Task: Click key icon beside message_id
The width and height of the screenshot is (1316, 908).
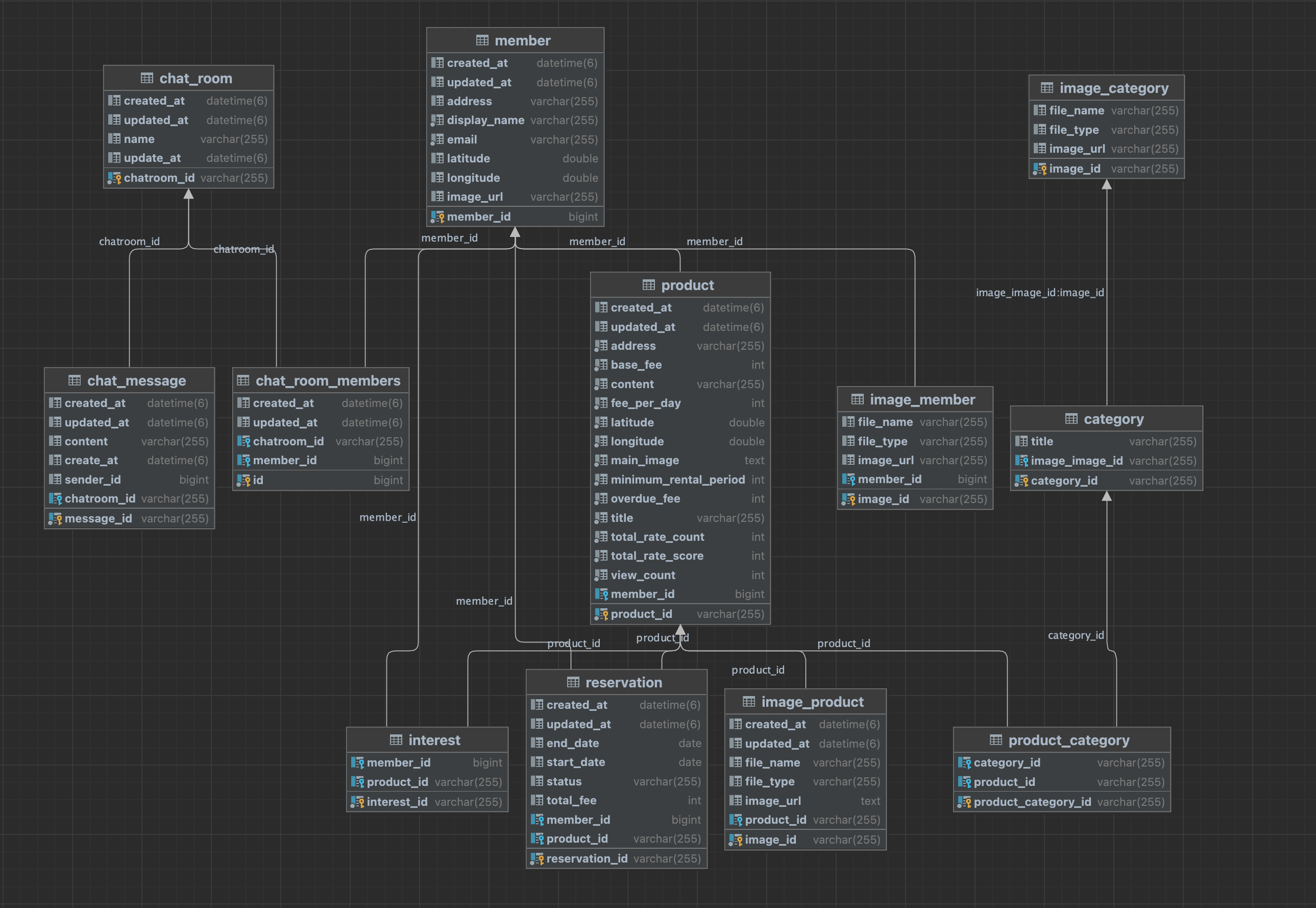Action: point(55,519)
